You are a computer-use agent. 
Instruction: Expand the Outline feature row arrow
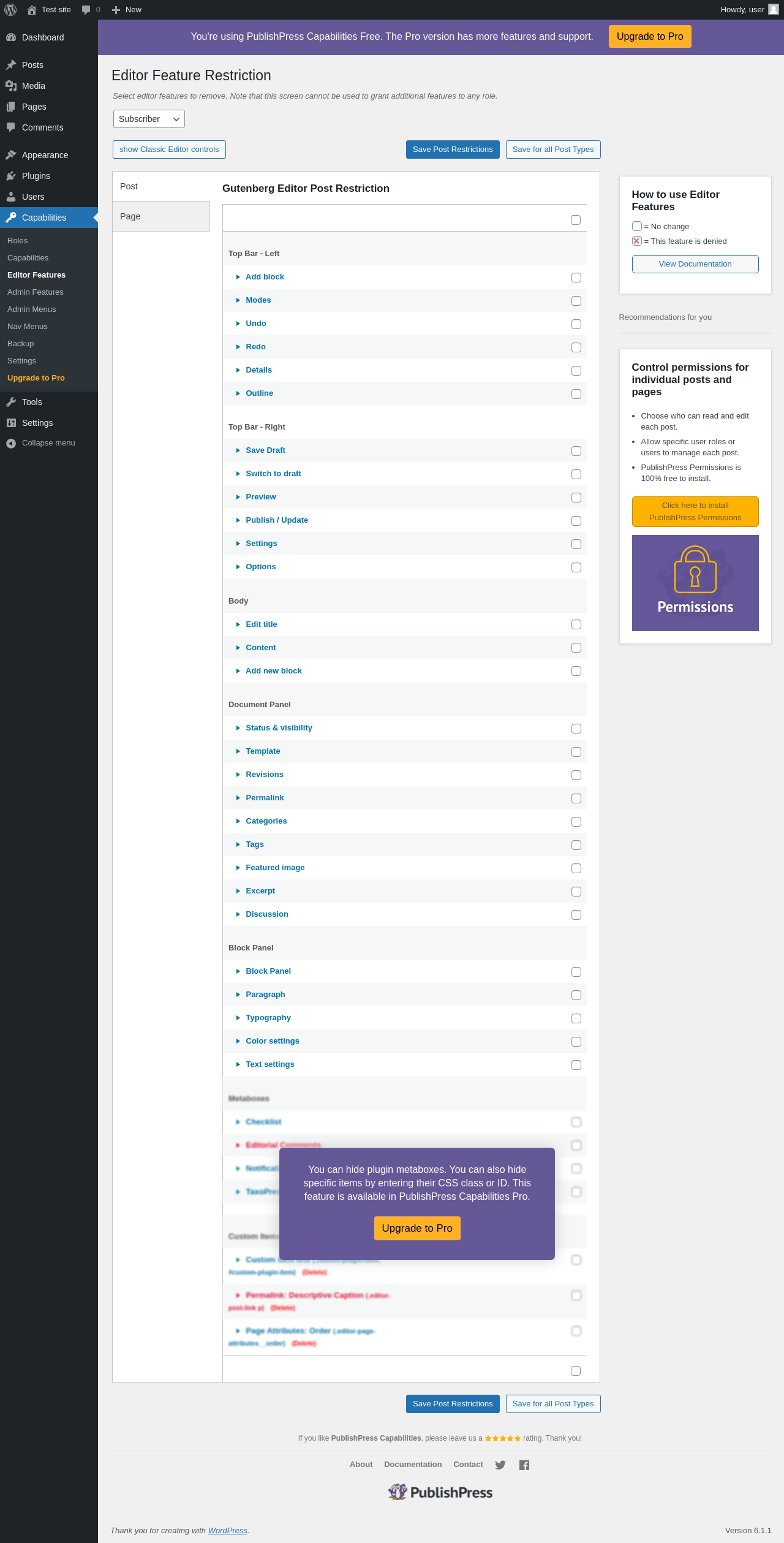coord(238,393)
